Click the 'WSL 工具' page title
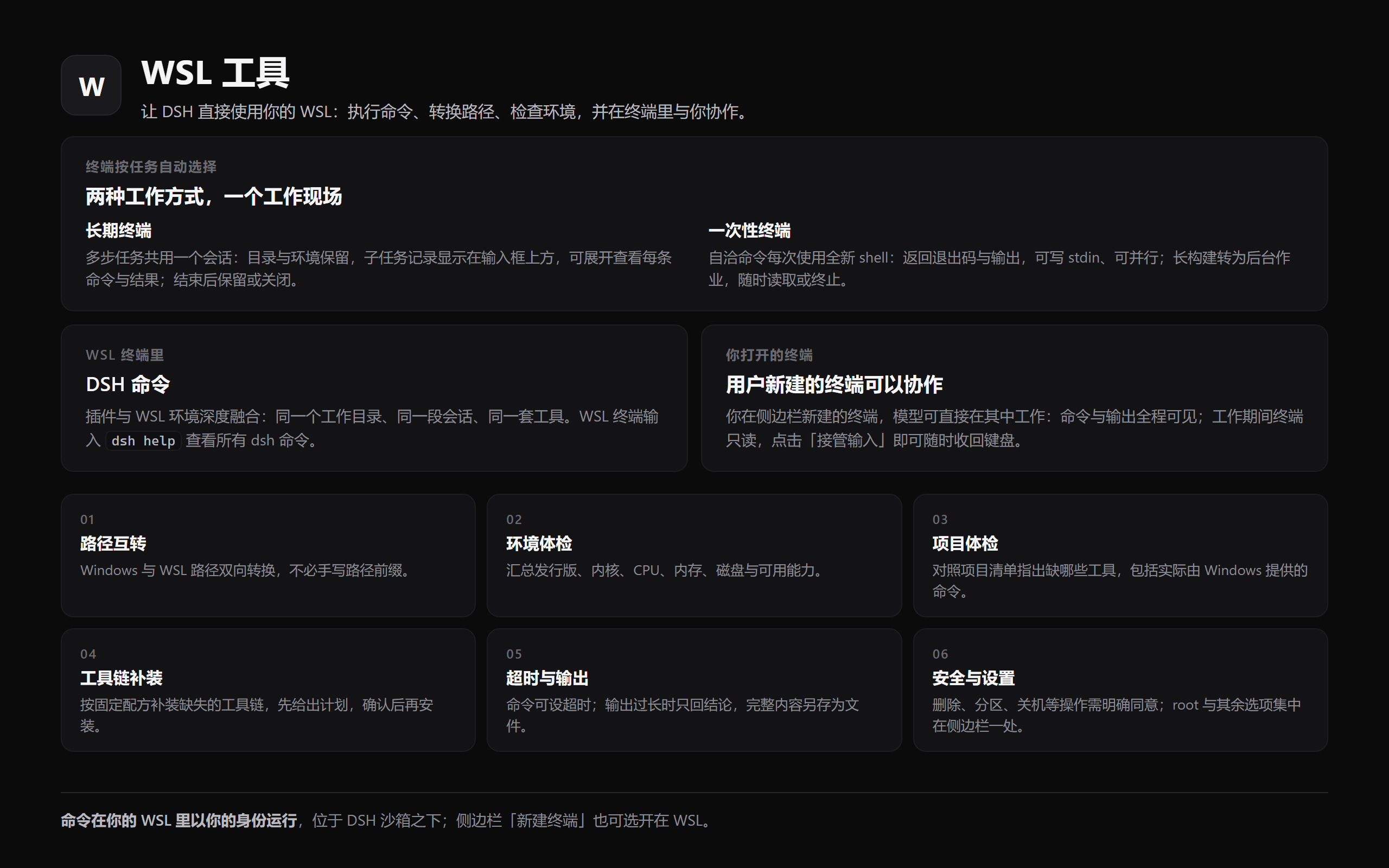 215,73
